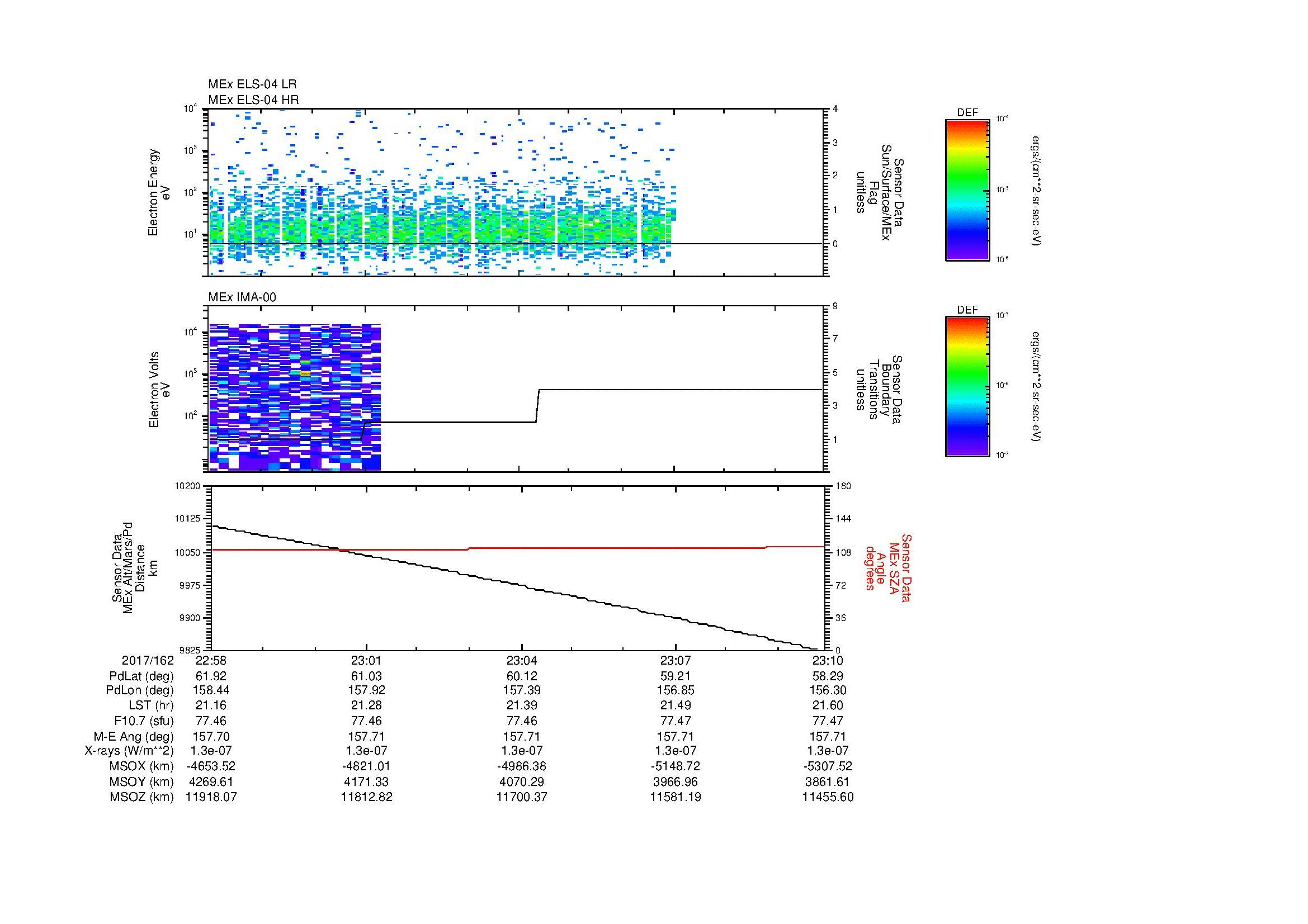Screen dimensions: 1308x924
Task: Click the 'MEx ELS-04 HR' plot title
Action: [253, 100]
